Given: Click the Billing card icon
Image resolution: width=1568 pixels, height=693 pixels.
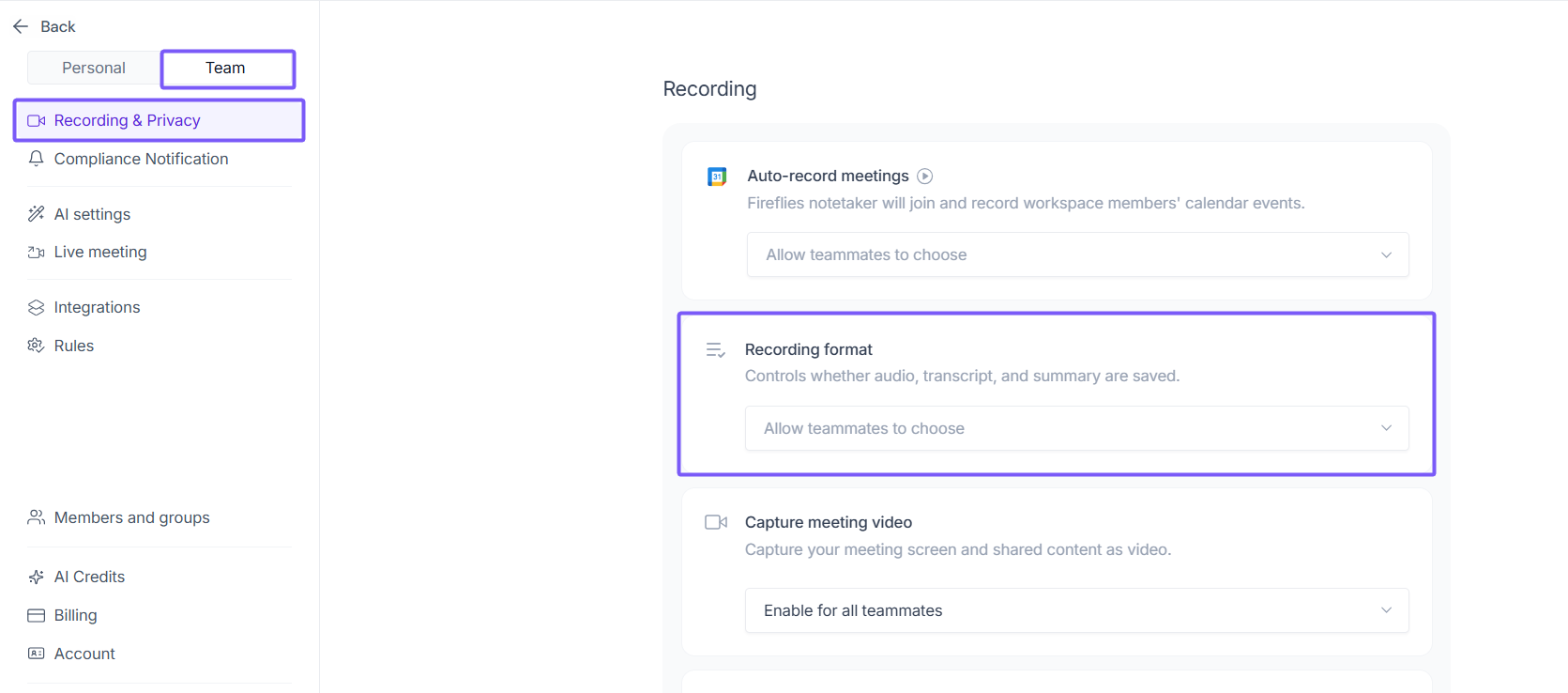Looking at the screenshot, I should (x=37, y=615).
